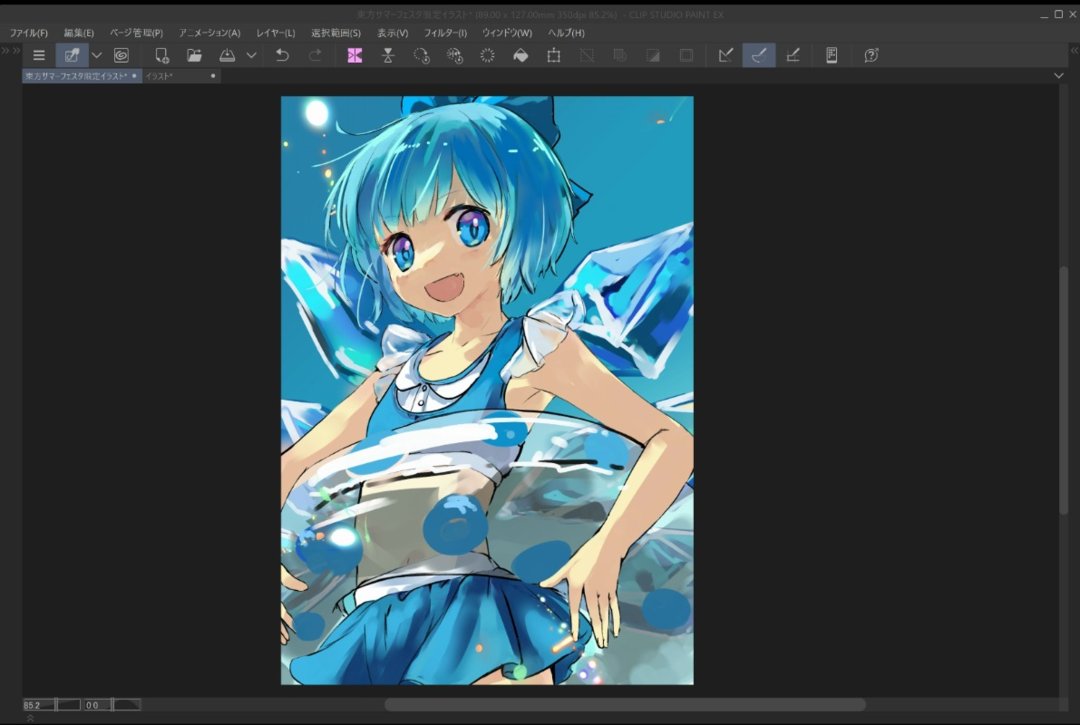Open the ファイル(F) menu
Screen dimensions: 1080x725
point(28,33)
